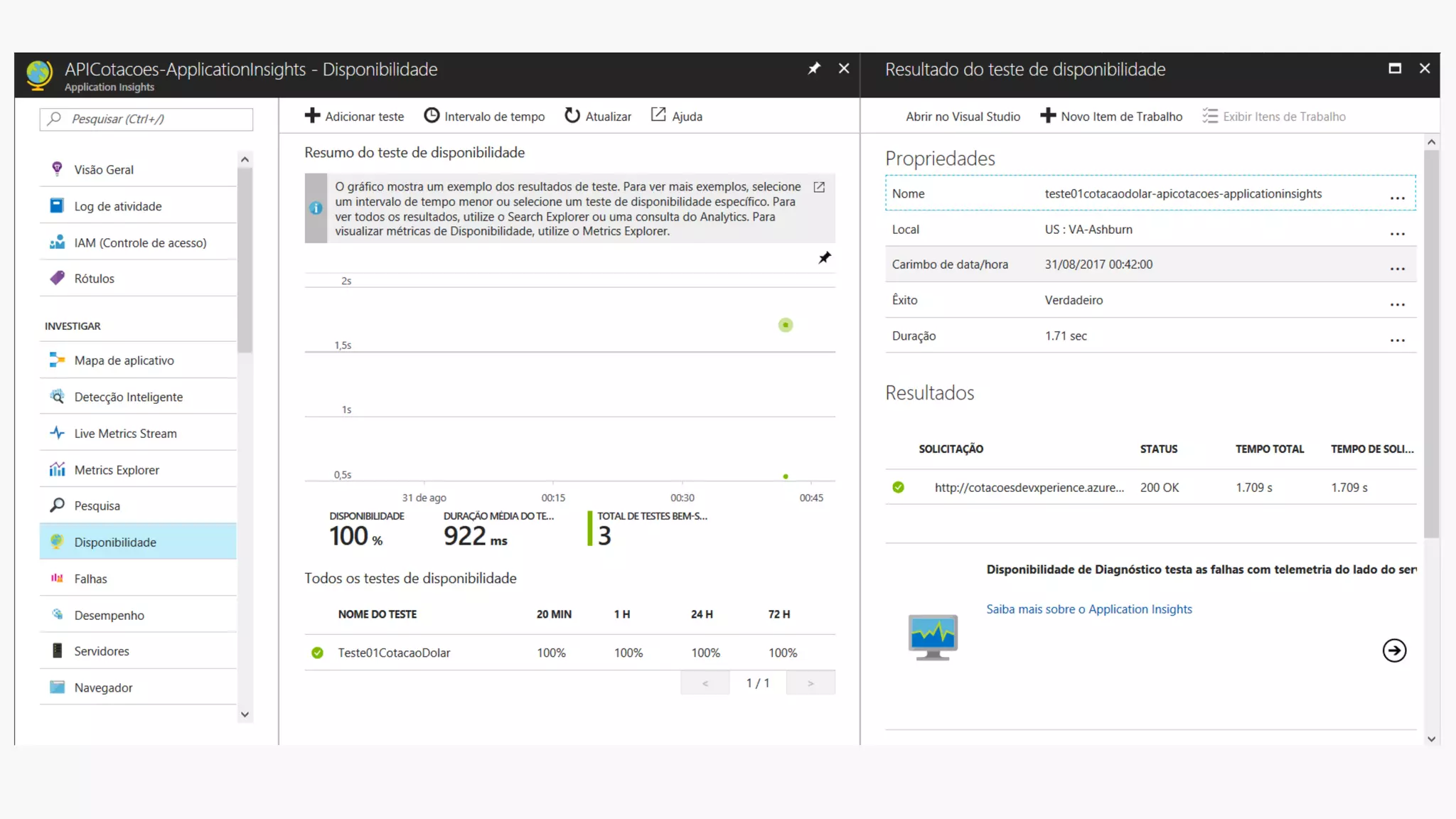Pin the Disponibilidade blade to dashboard

click(x=814, y=68)
